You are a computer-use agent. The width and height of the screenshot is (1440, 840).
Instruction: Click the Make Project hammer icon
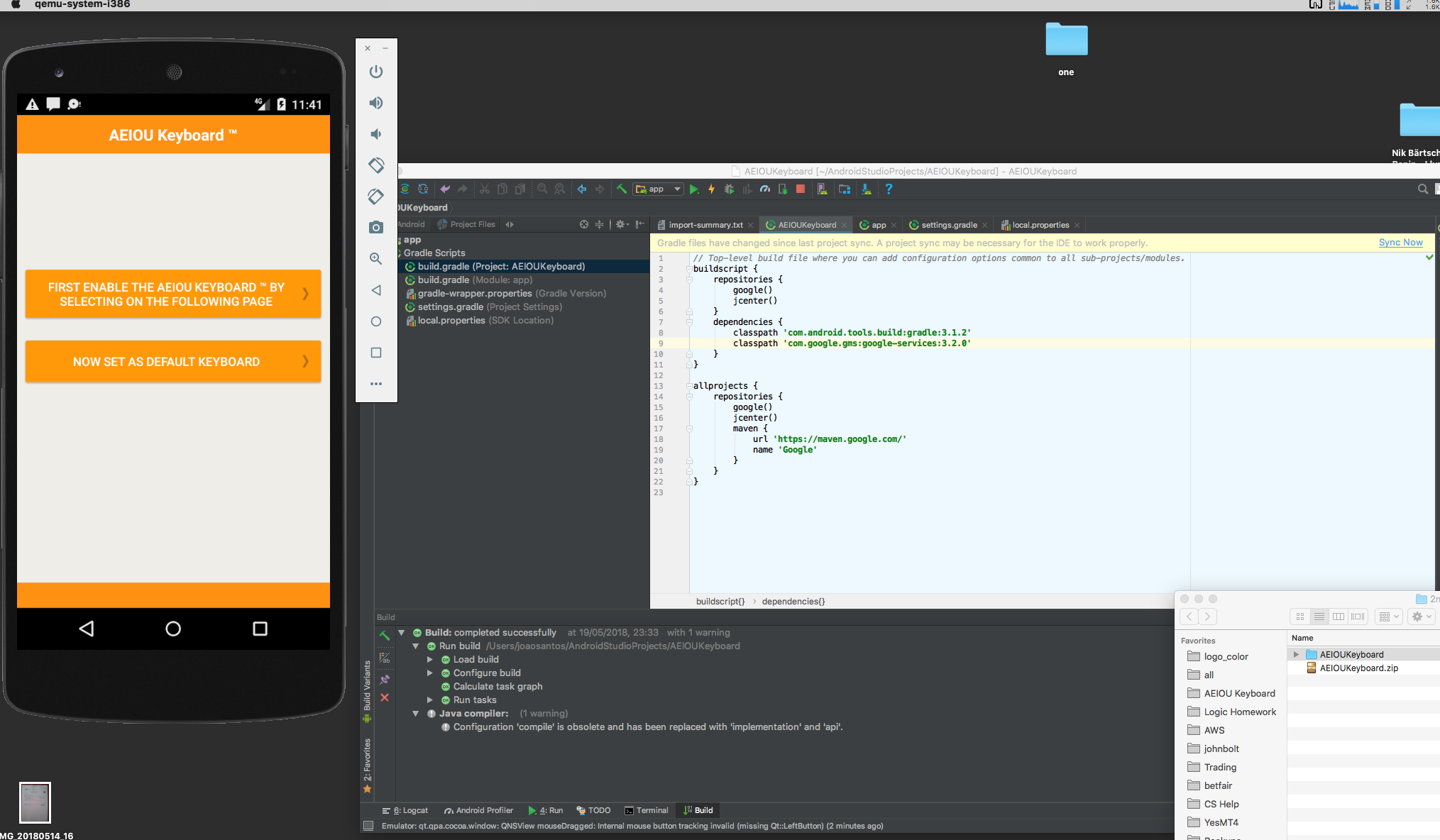[x=621, y=189]
